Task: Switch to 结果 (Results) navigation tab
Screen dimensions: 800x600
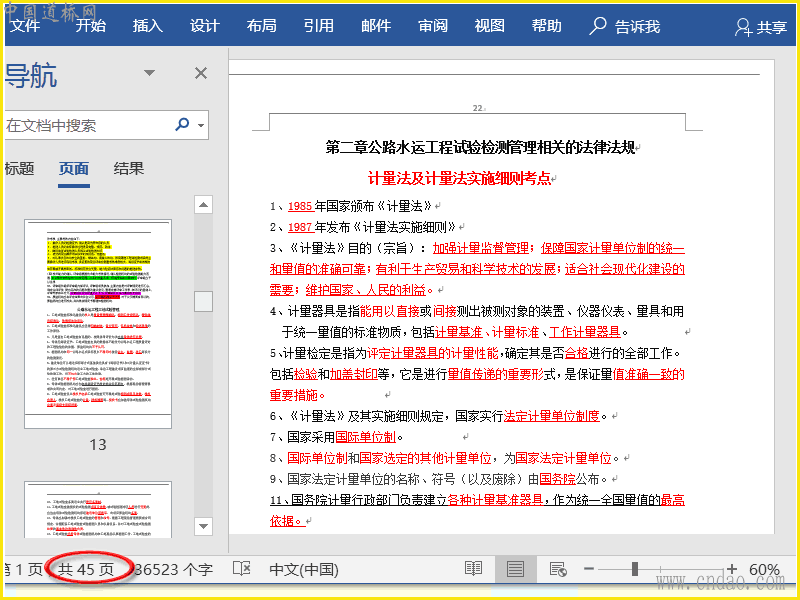Action: (128, 169)
